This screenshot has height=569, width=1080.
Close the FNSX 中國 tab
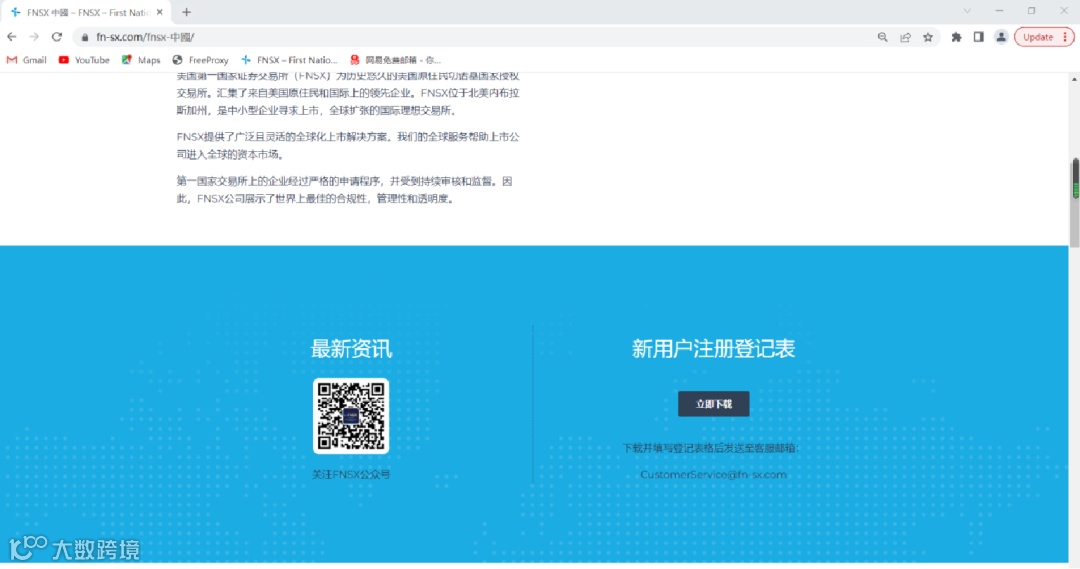click(x=160, y=12)
